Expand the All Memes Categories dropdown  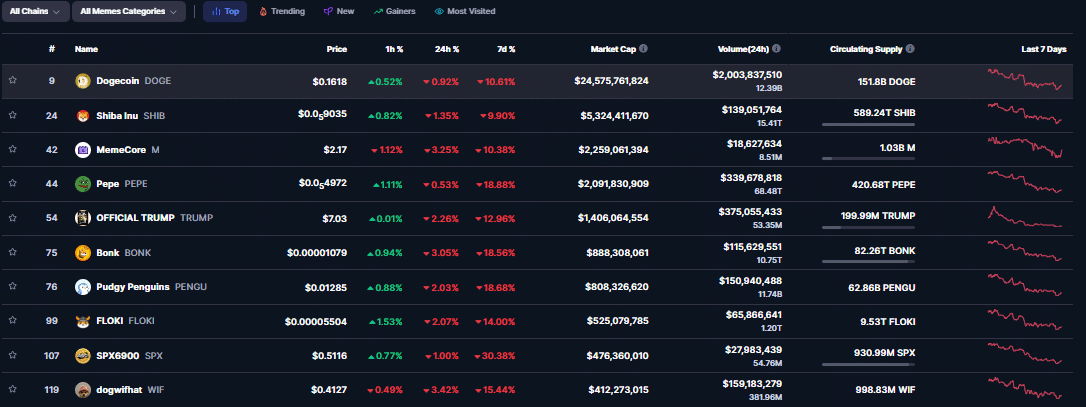pyautogui.click(x=132, y=12)
